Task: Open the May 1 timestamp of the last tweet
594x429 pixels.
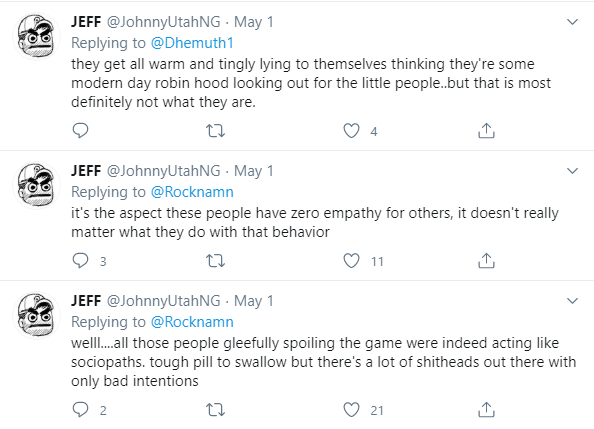Action: coord(253,301)
